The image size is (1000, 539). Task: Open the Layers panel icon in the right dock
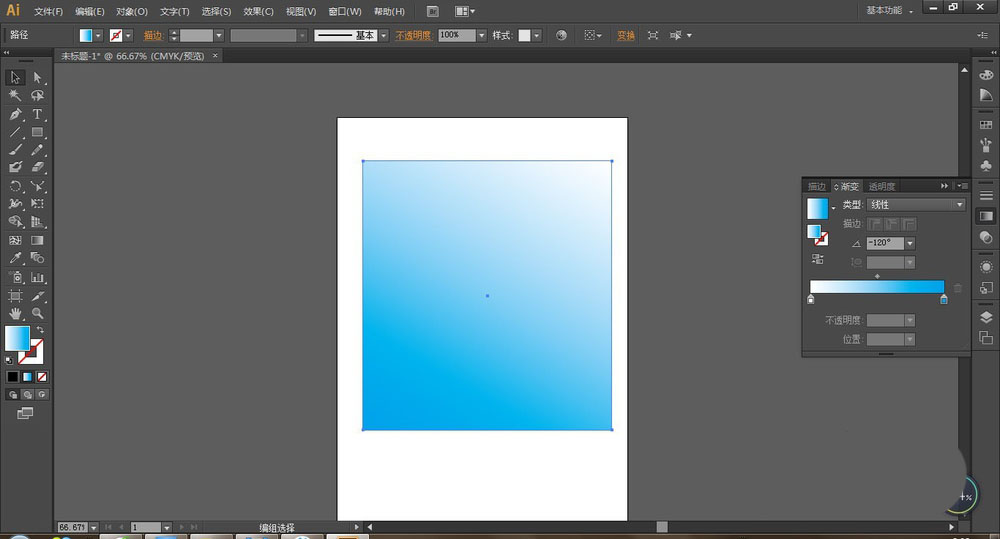pyautogui.click(x=986, y=317)
